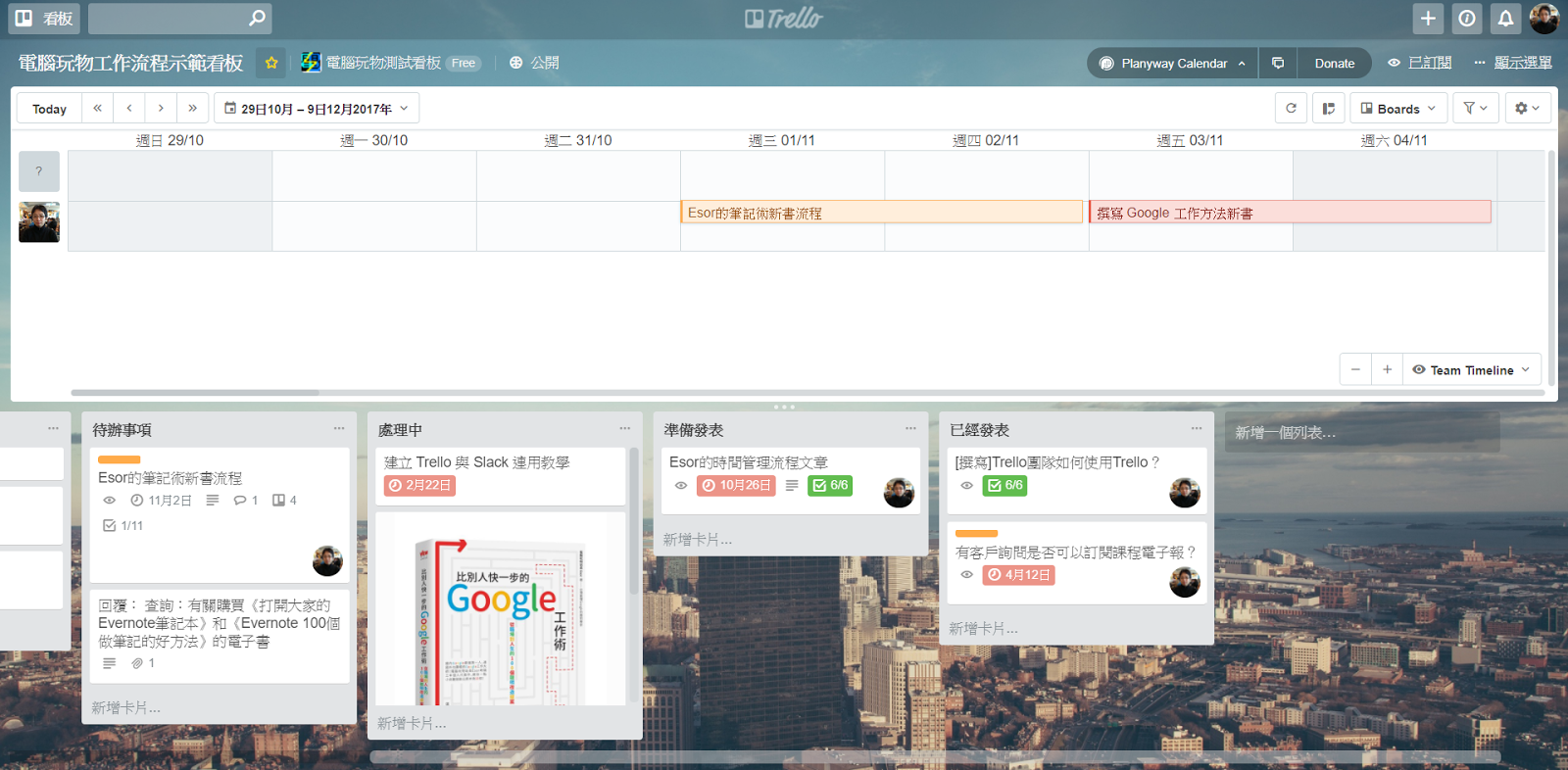Click the 1/11 checklist badge

pos(123,526)
